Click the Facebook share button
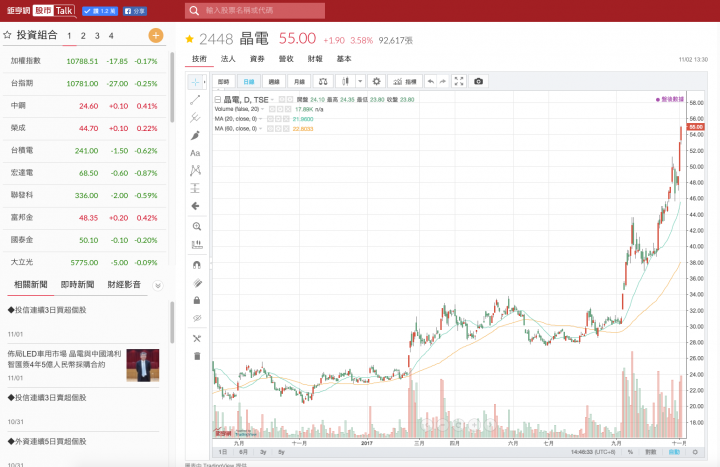 click(135, 11)
